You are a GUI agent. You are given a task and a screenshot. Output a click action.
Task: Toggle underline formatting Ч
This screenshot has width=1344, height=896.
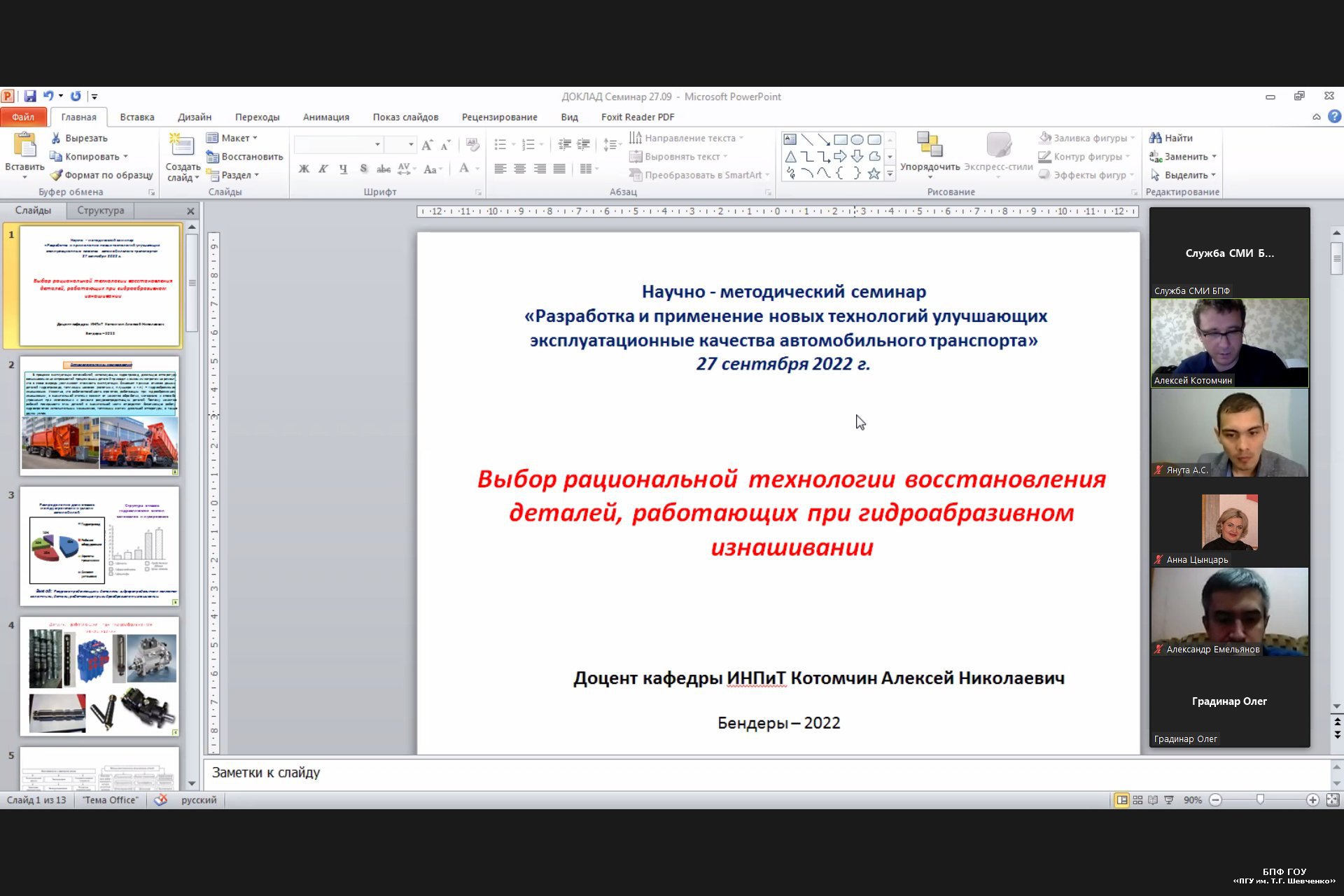(x=343, y=169)
